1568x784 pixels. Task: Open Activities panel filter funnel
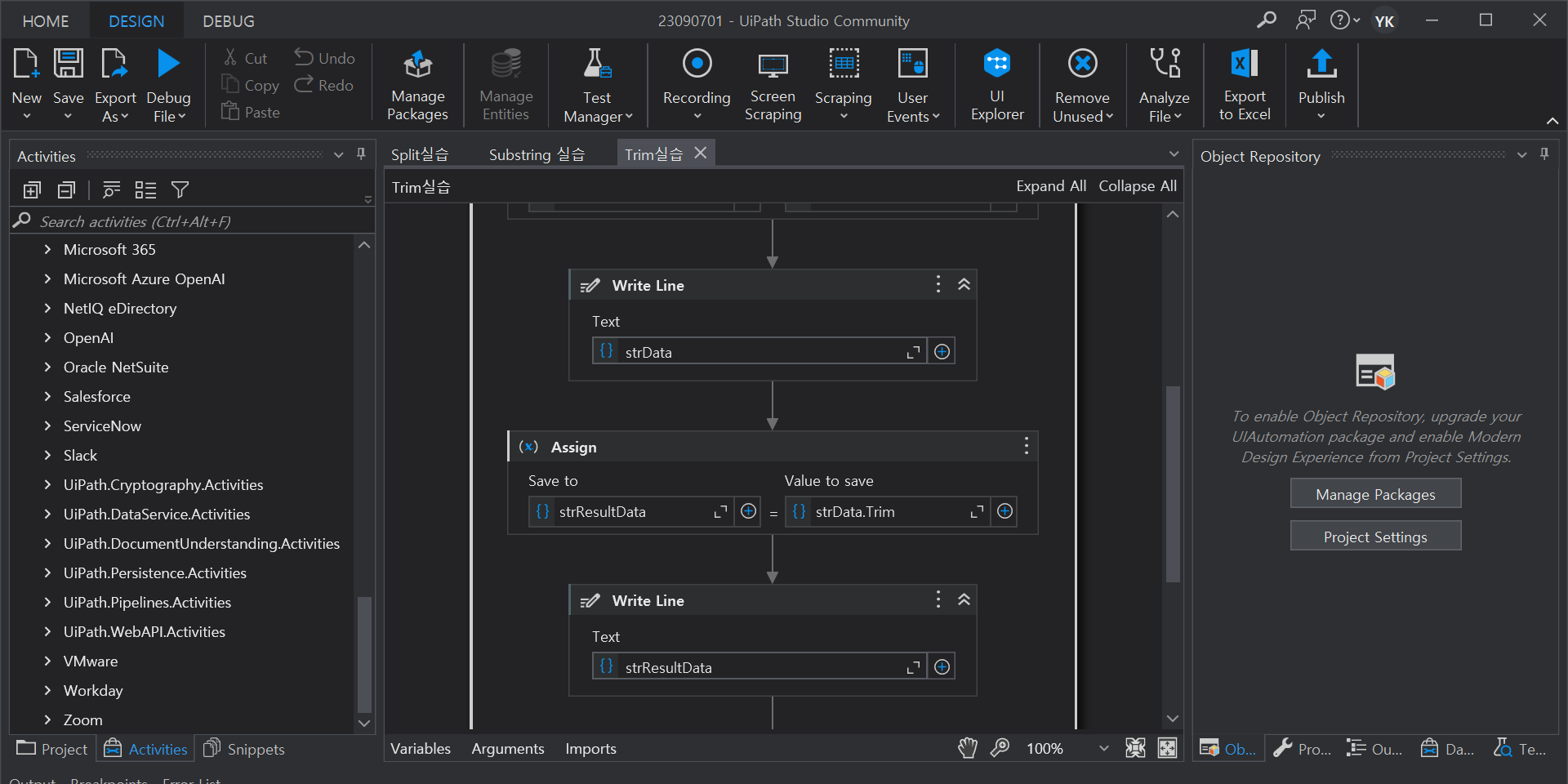(180, 190)
